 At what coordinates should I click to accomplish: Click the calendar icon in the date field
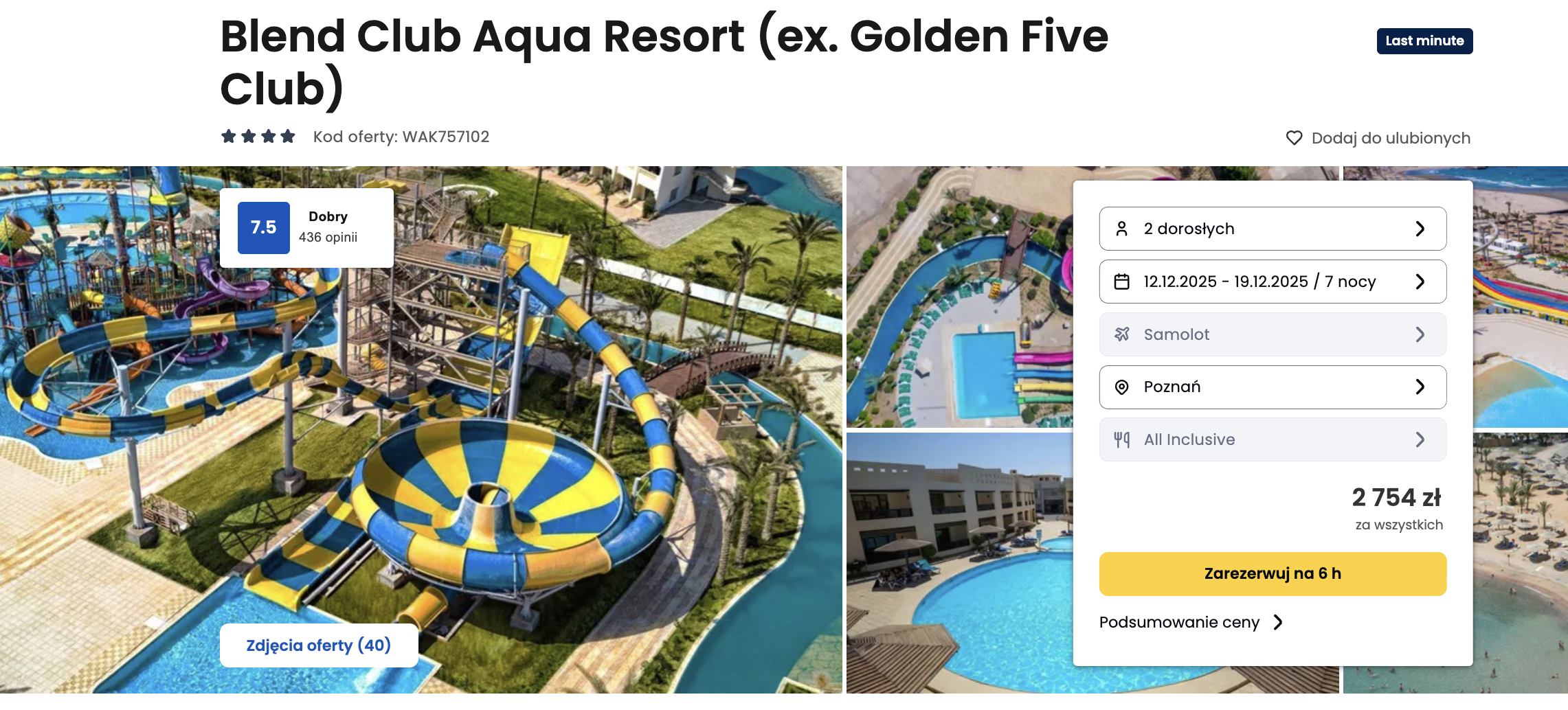pyautogui.click(x=1121, y=282)
